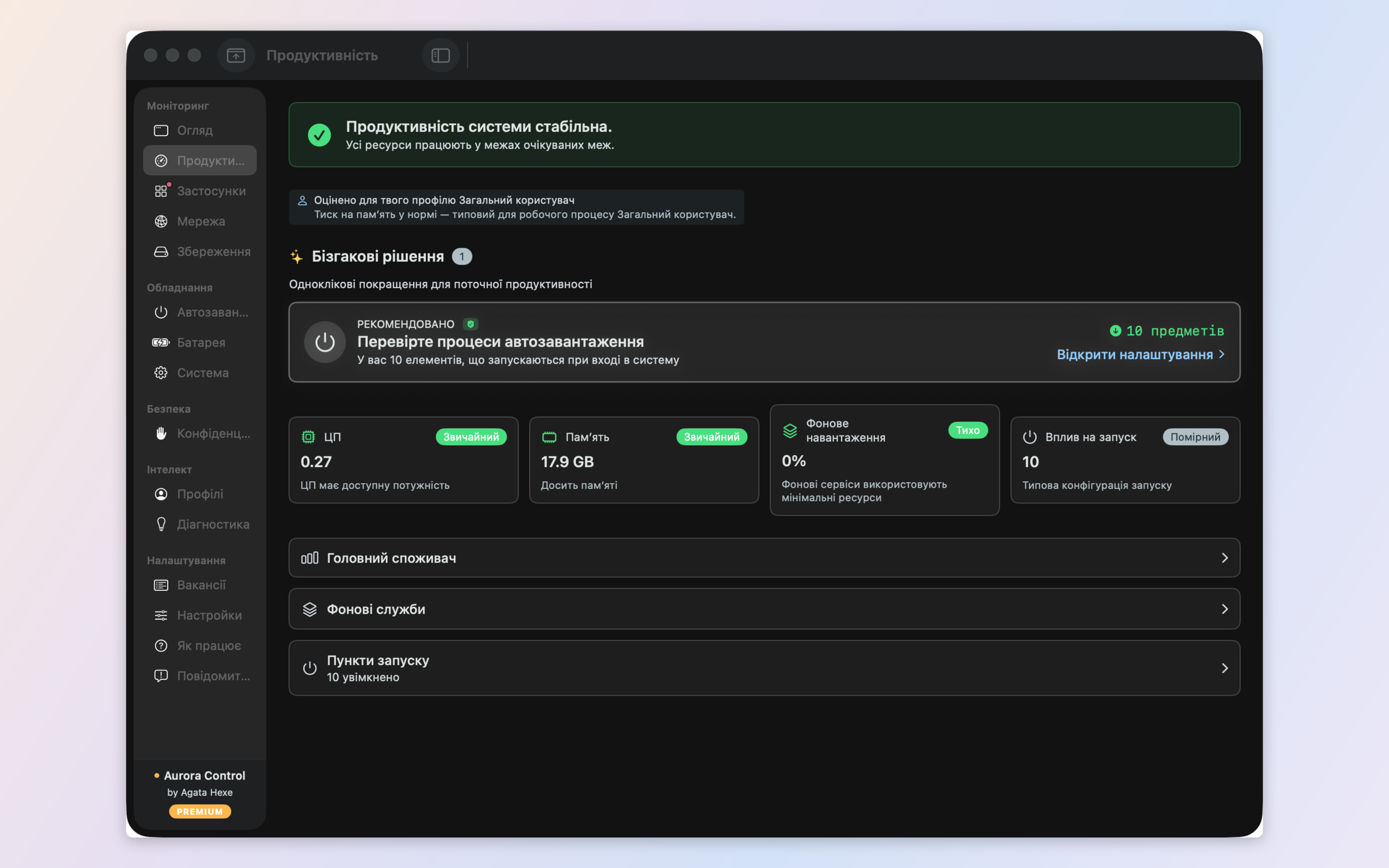Click the chevron after Відкрити налаштування

[x=1221, y=354]
